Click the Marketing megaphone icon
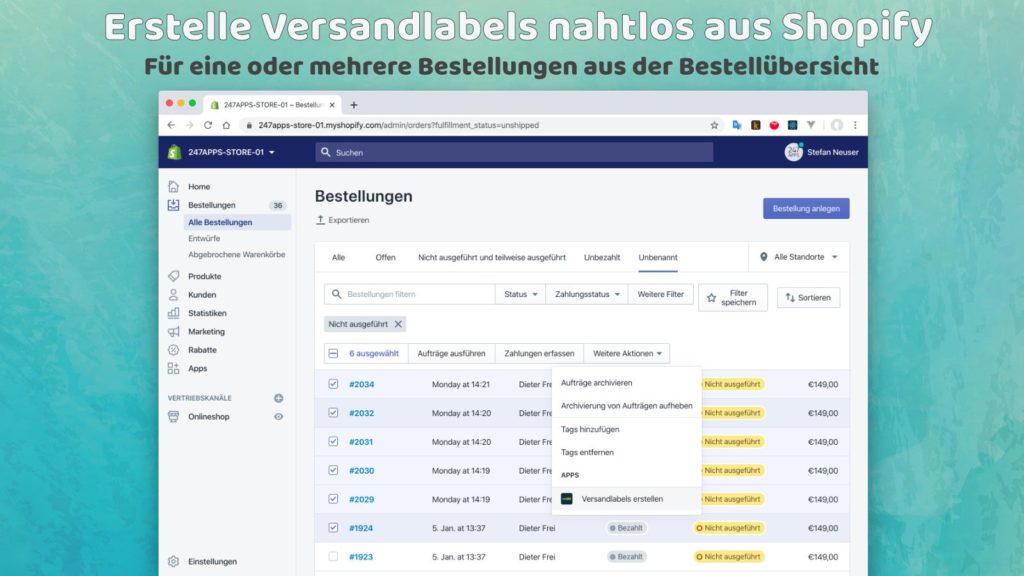 (x=173, y=332)
